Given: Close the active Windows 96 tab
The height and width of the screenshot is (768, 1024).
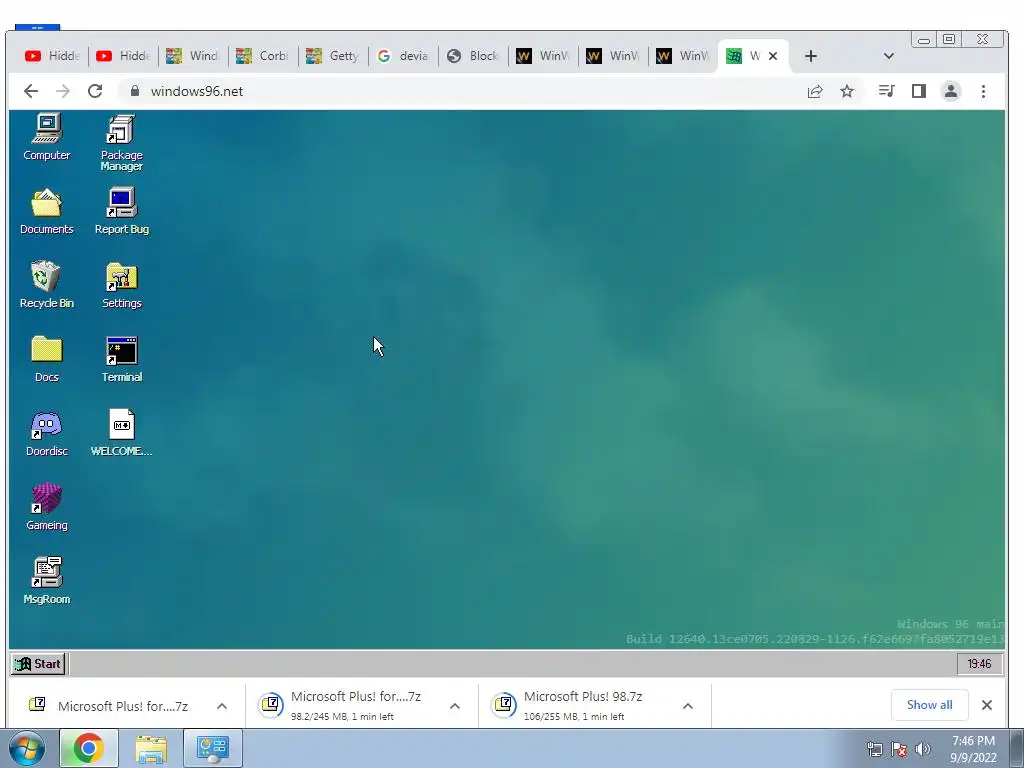Looking at the screenshot, I should [773, 56].
